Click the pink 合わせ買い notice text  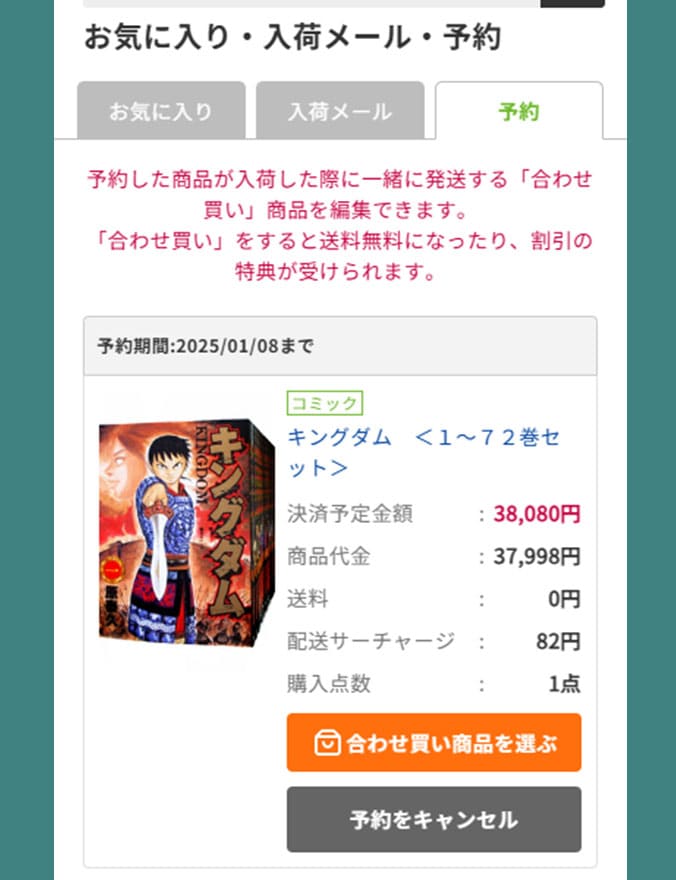[340, 226]
